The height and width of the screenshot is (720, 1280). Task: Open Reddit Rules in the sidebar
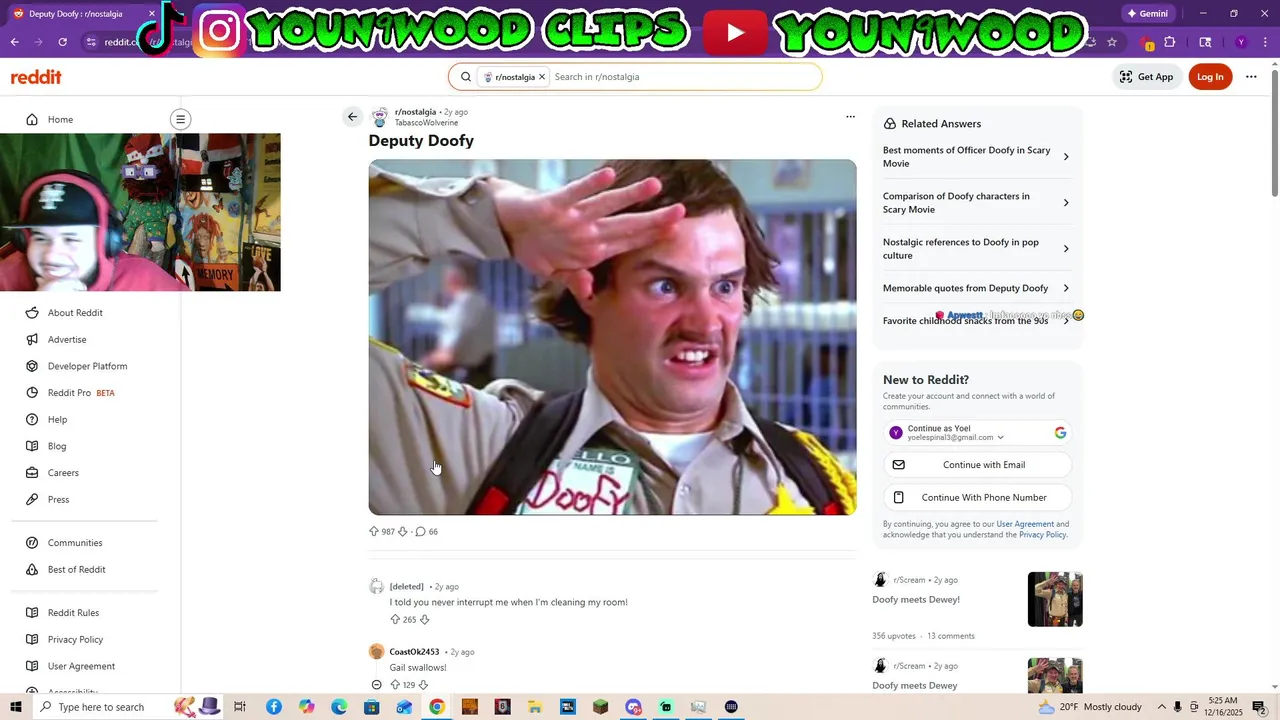pyautogui.click(x=73, y=613)
